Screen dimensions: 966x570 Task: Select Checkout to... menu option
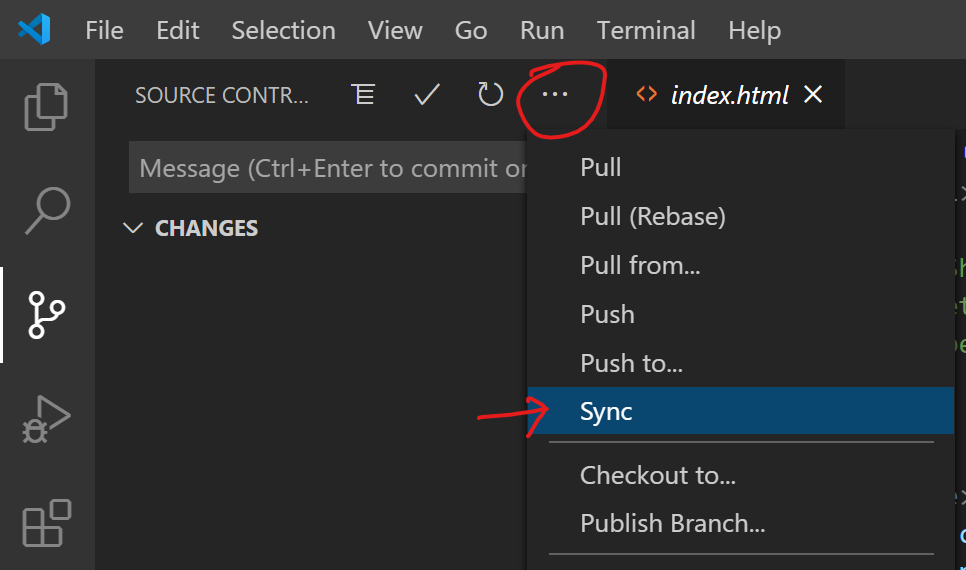657,475
